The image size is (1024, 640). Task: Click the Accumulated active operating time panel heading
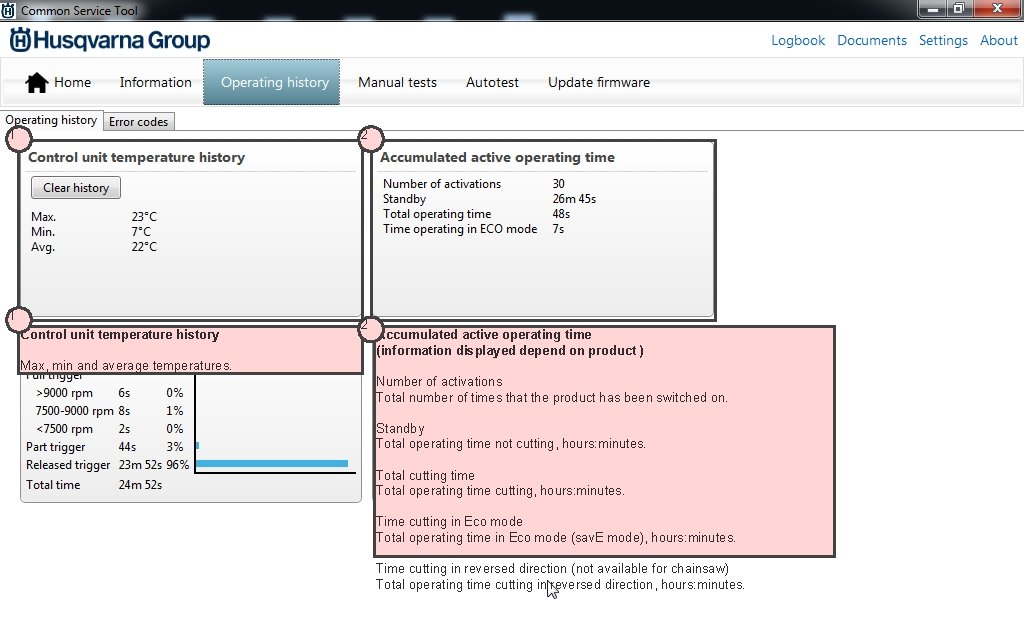click(498, 157)
